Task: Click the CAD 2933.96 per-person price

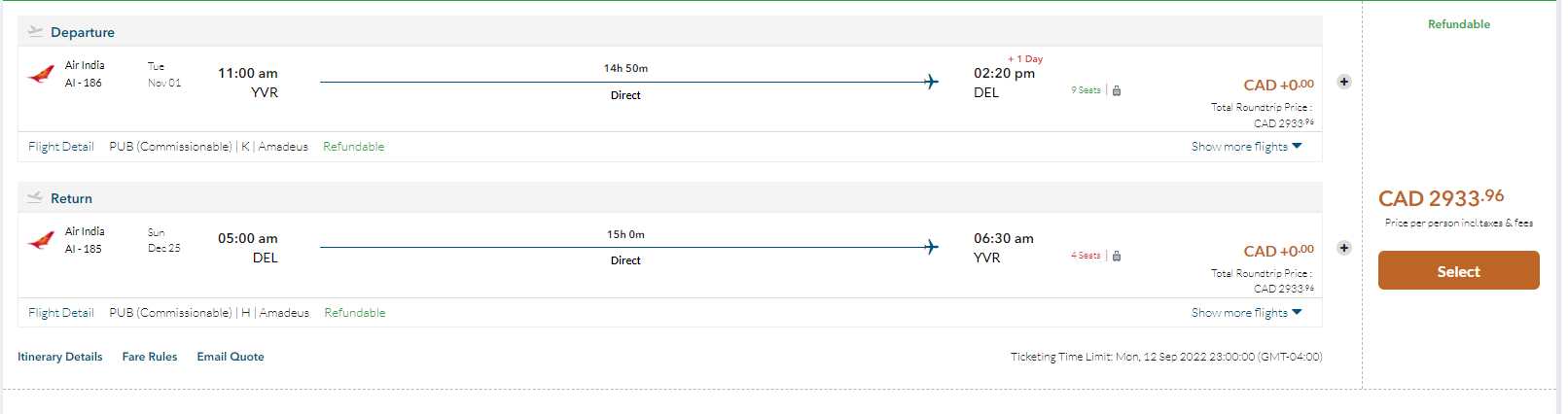Action: pos(1441,198)
